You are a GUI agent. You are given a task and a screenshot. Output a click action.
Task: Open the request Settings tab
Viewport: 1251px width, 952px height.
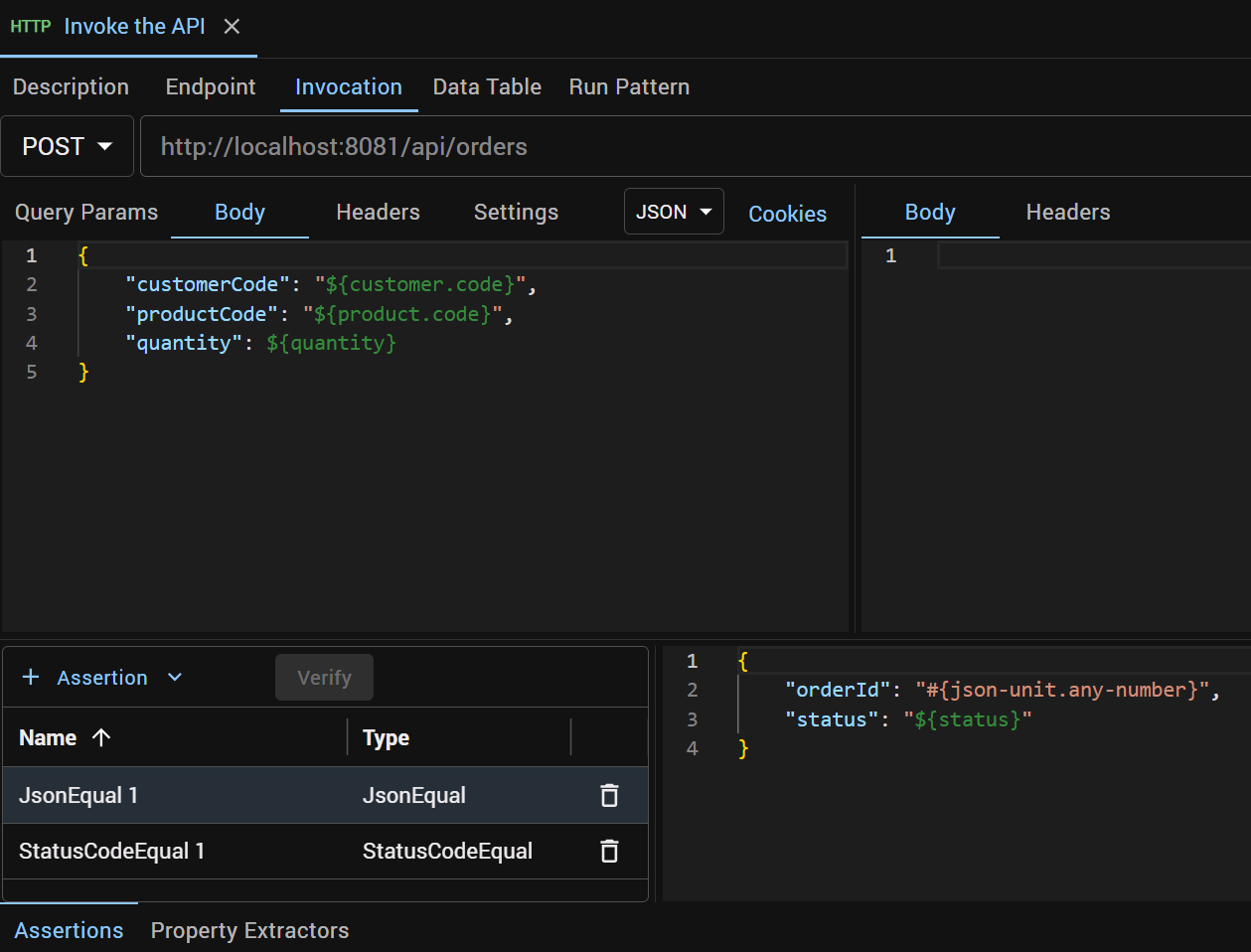[516, 213]
